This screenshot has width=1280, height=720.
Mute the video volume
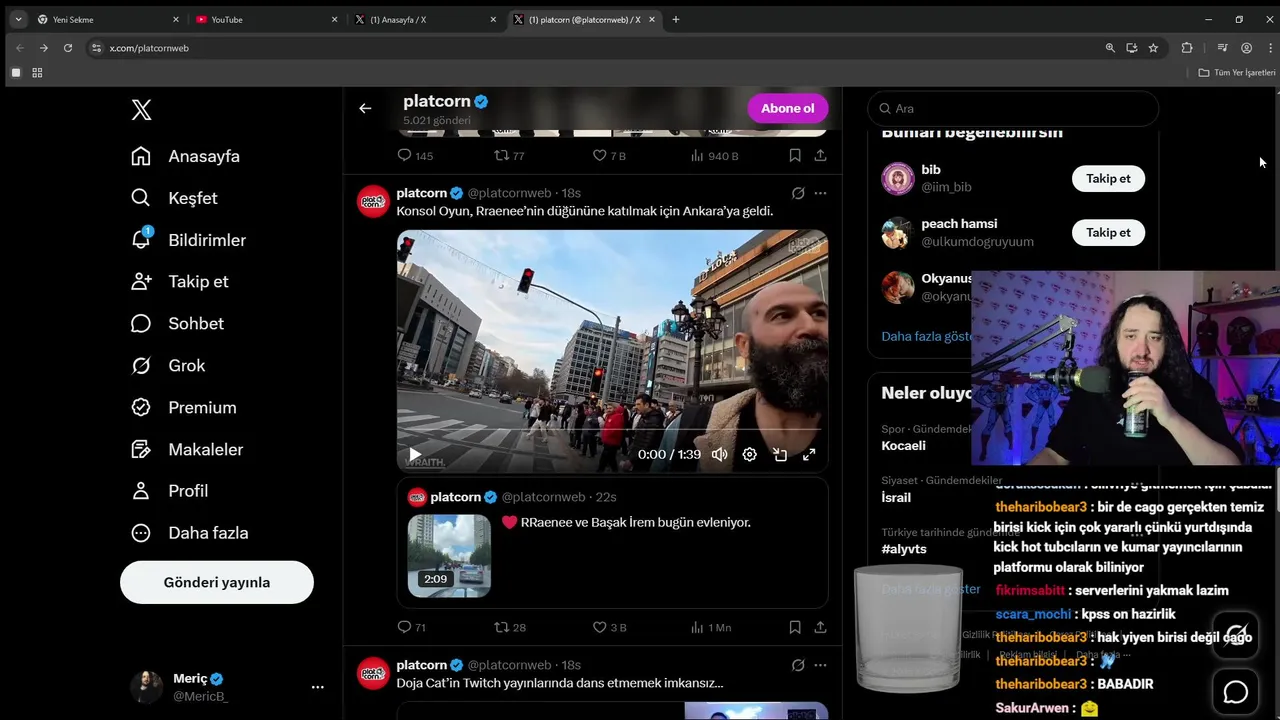(719, 454)
